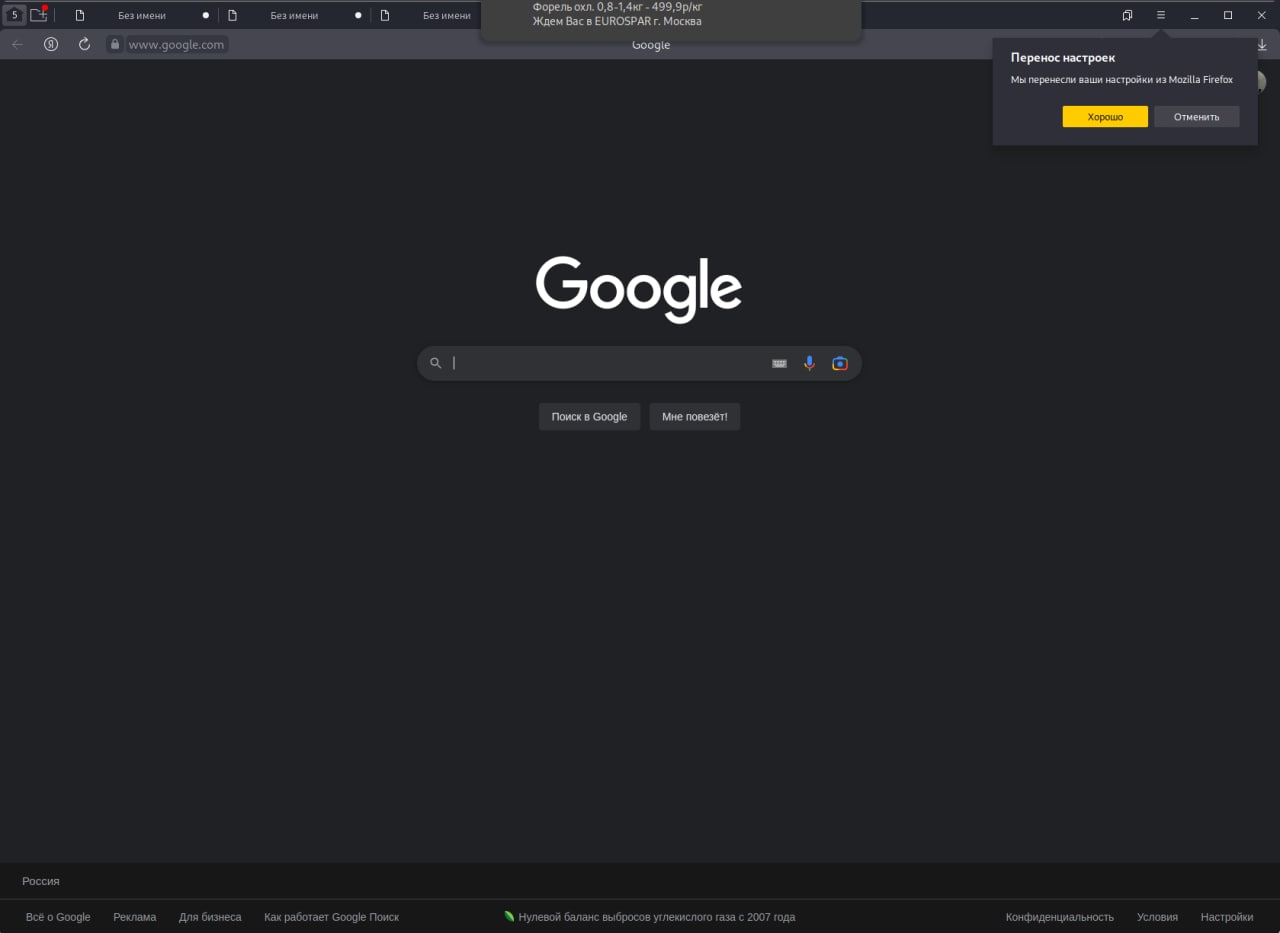Open the "Конфиденциальность" footer link
This screenshot has width=1280, height=933.
point(1060,917)
